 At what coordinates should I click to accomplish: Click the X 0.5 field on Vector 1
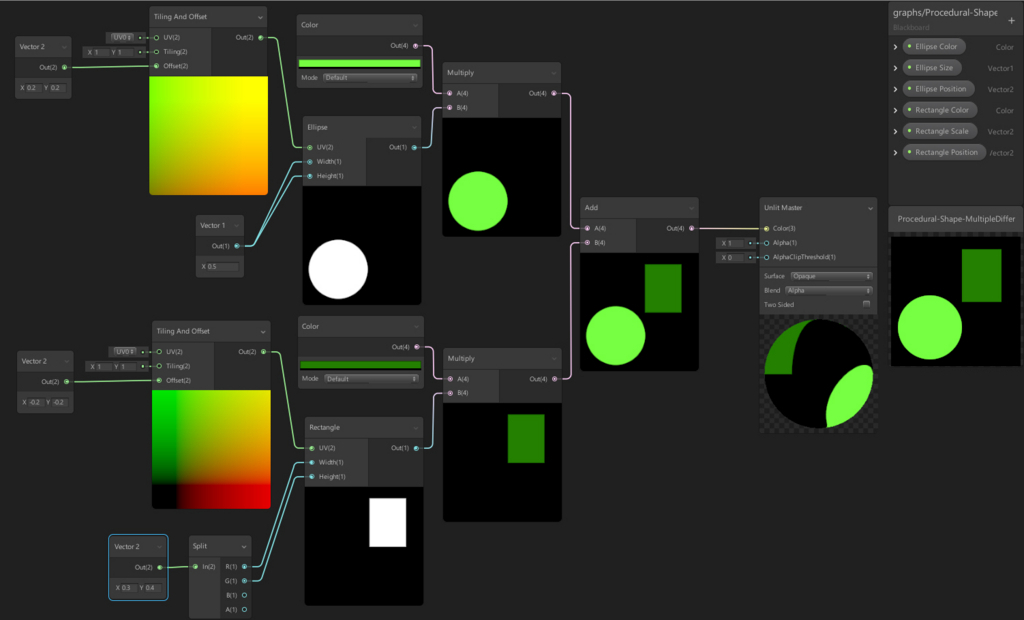219,267
